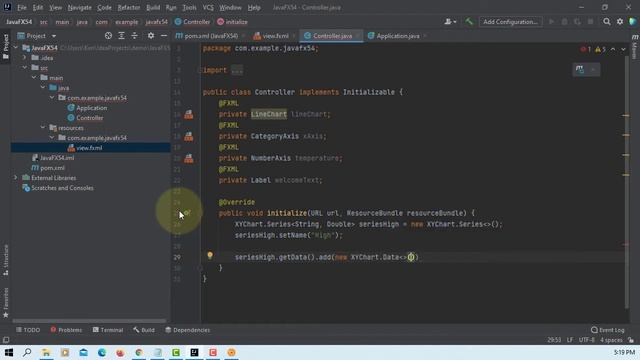Image resolution: width=640 pixels, height=360 pixels.
Task: Click FXML gutter icon beside temperature field
Action: pyautogui.click(x=189, y=158)
